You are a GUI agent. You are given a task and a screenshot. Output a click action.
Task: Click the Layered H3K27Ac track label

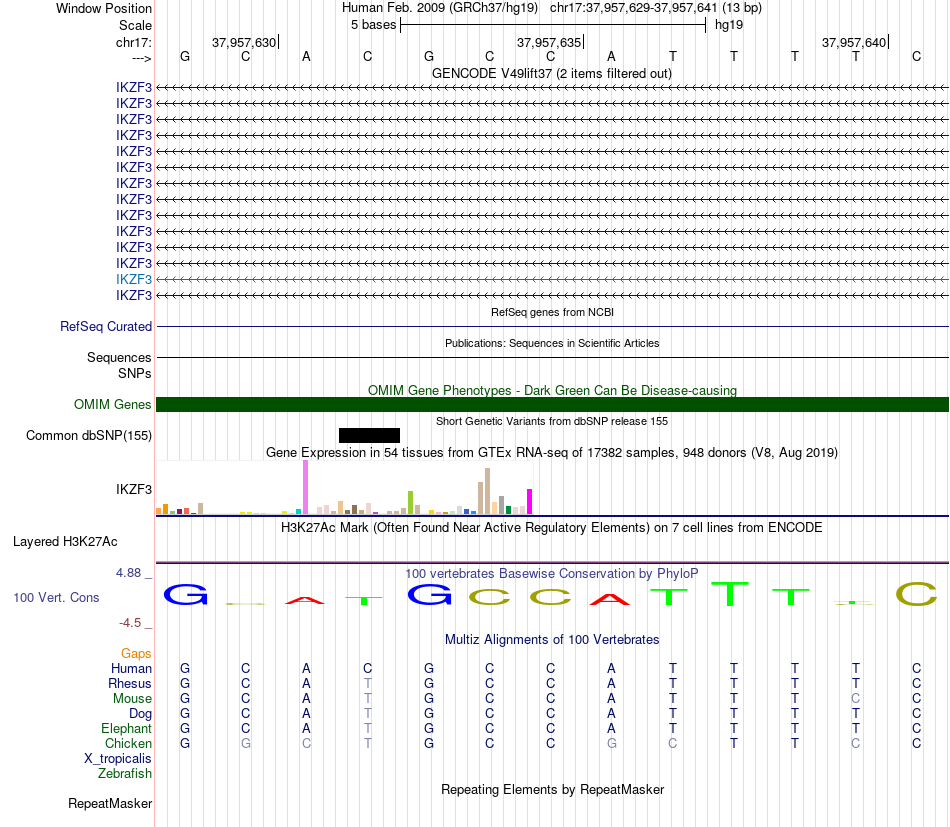[65, 542]
